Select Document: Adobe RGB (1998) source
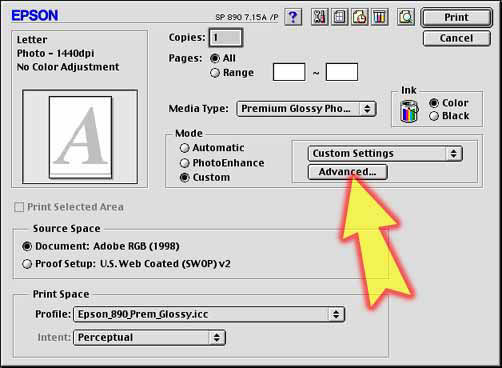This screenshot has width=502, height=368. pos(27,246)
